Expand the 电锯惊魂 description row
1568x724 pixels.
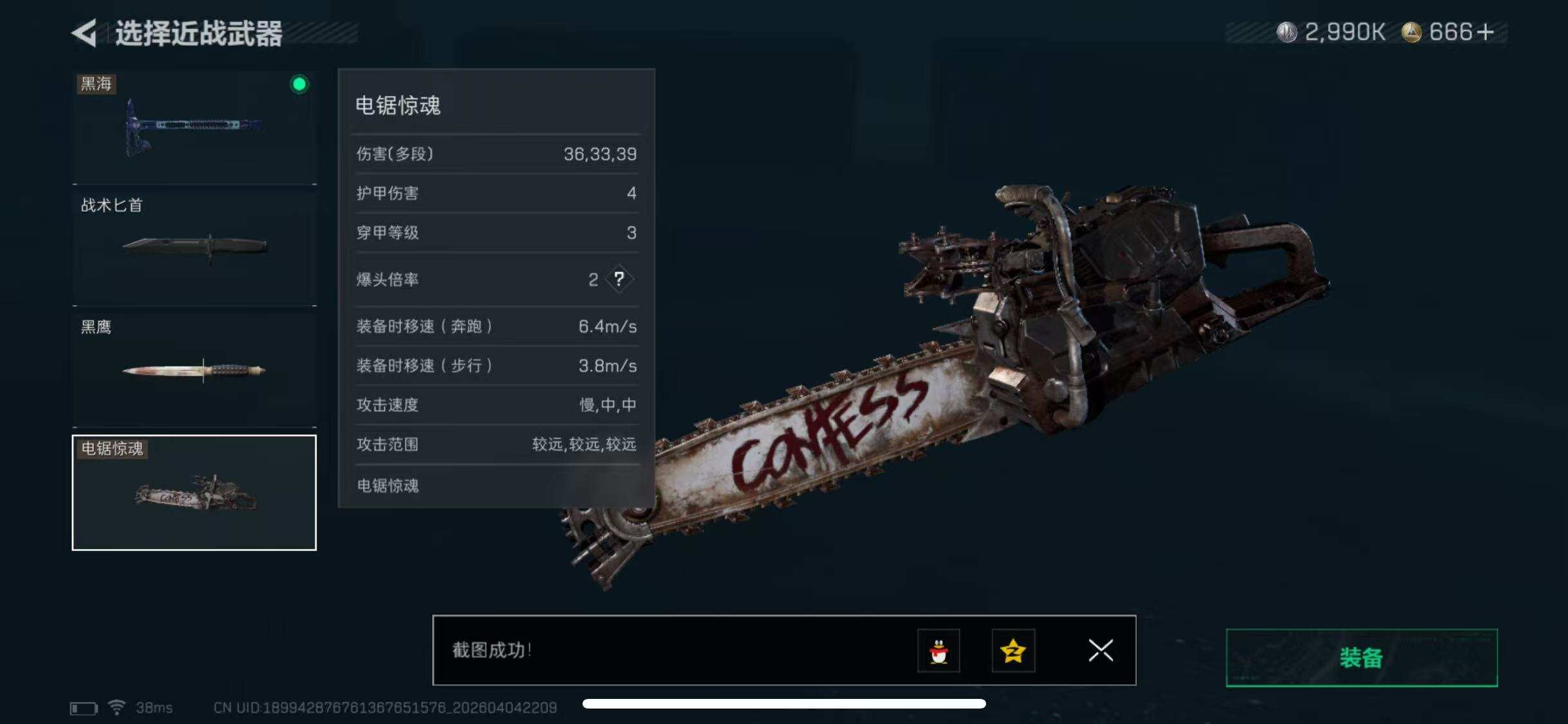pyautogui.click(x=496, y=485)
